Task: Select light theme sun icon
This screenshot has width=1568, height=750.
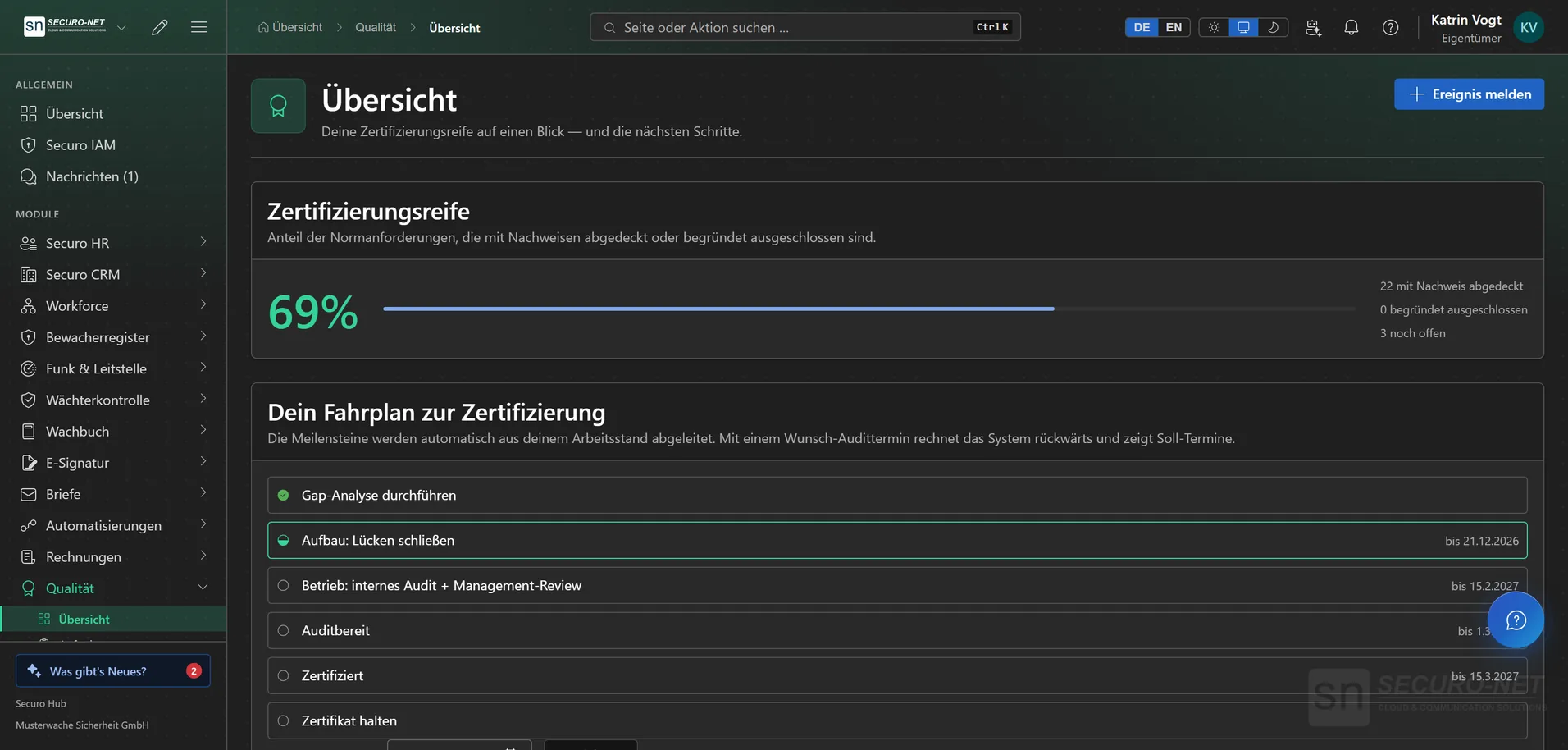Action: (1214, 27)
